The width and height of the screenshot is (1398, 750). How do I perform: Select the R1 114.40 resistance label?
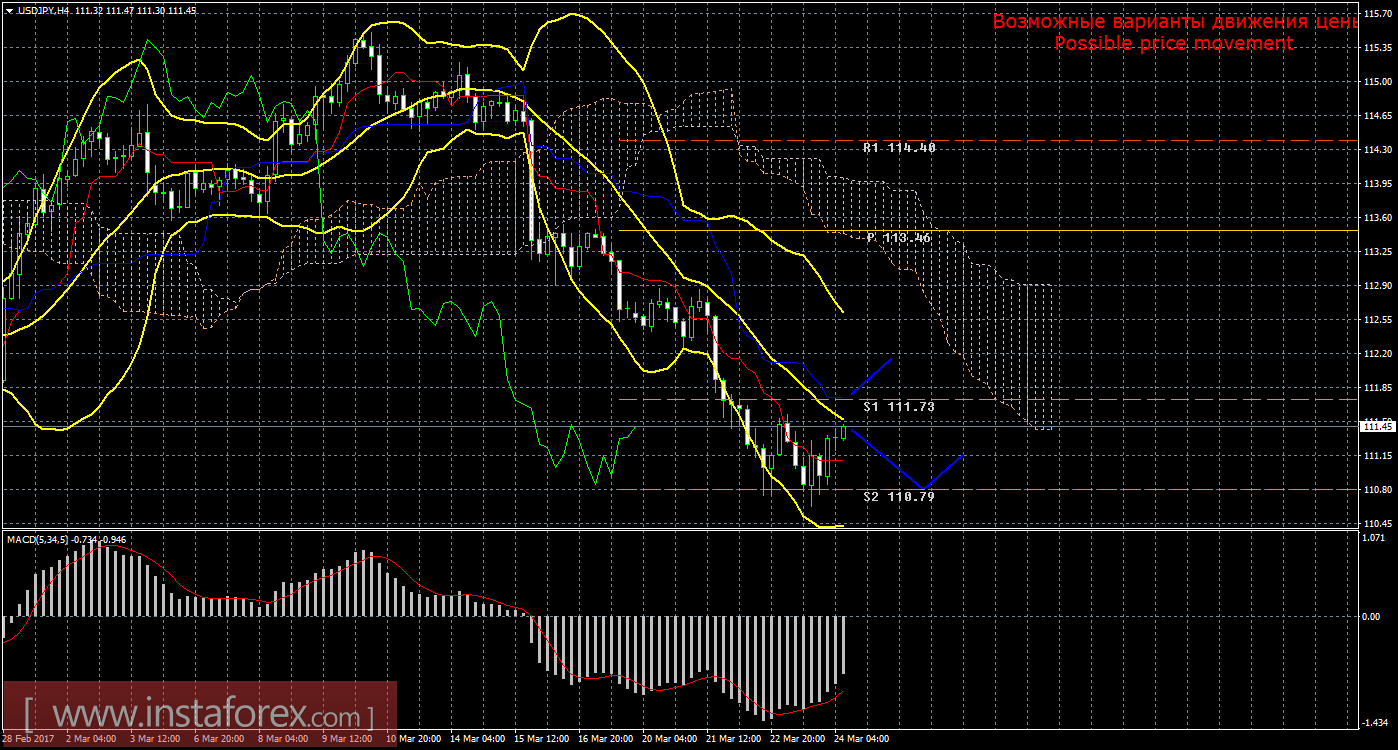point(899,148)
